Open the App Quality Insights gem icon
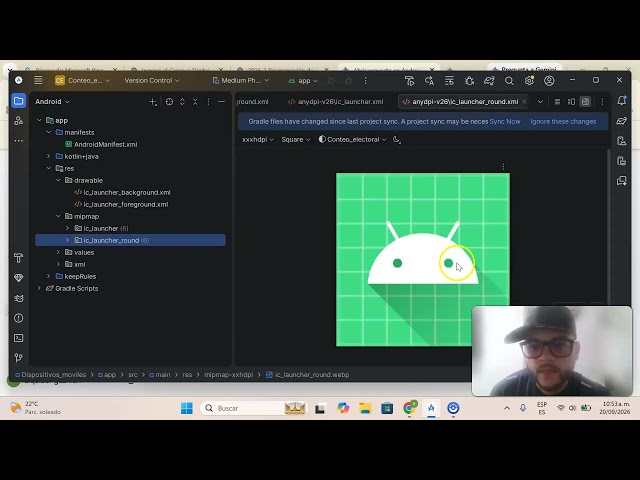This screenshot has height=480, width=640. click(18, 278)
